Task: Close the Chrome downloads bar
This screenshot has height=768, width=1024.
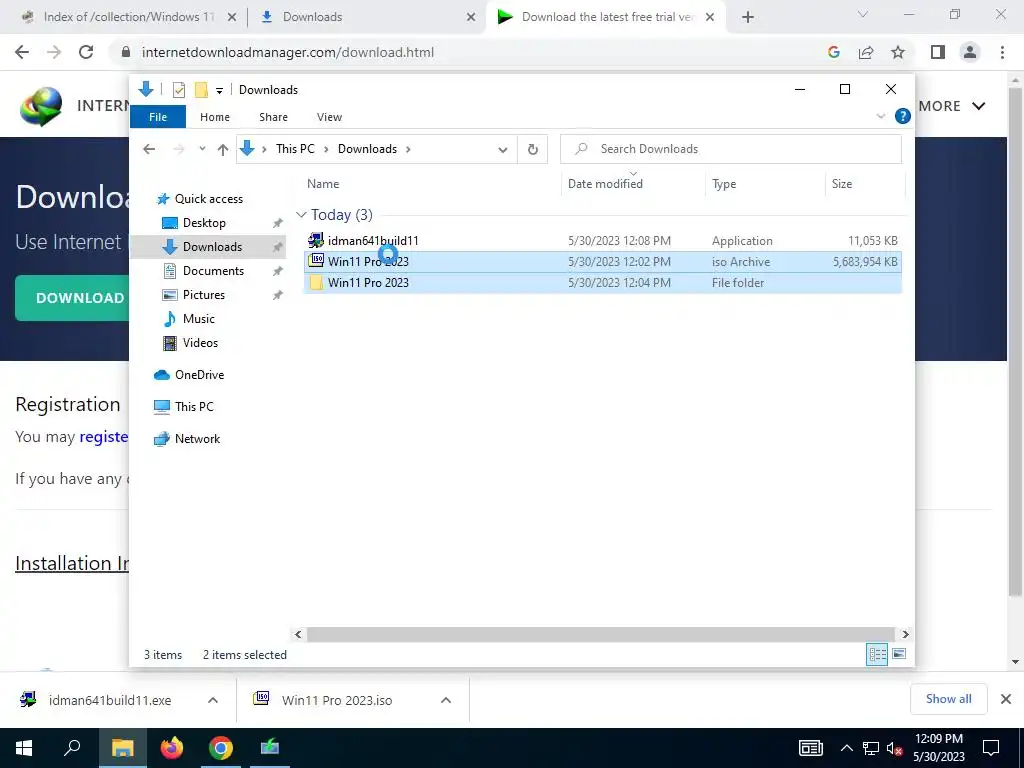Action: [1006, 699]
